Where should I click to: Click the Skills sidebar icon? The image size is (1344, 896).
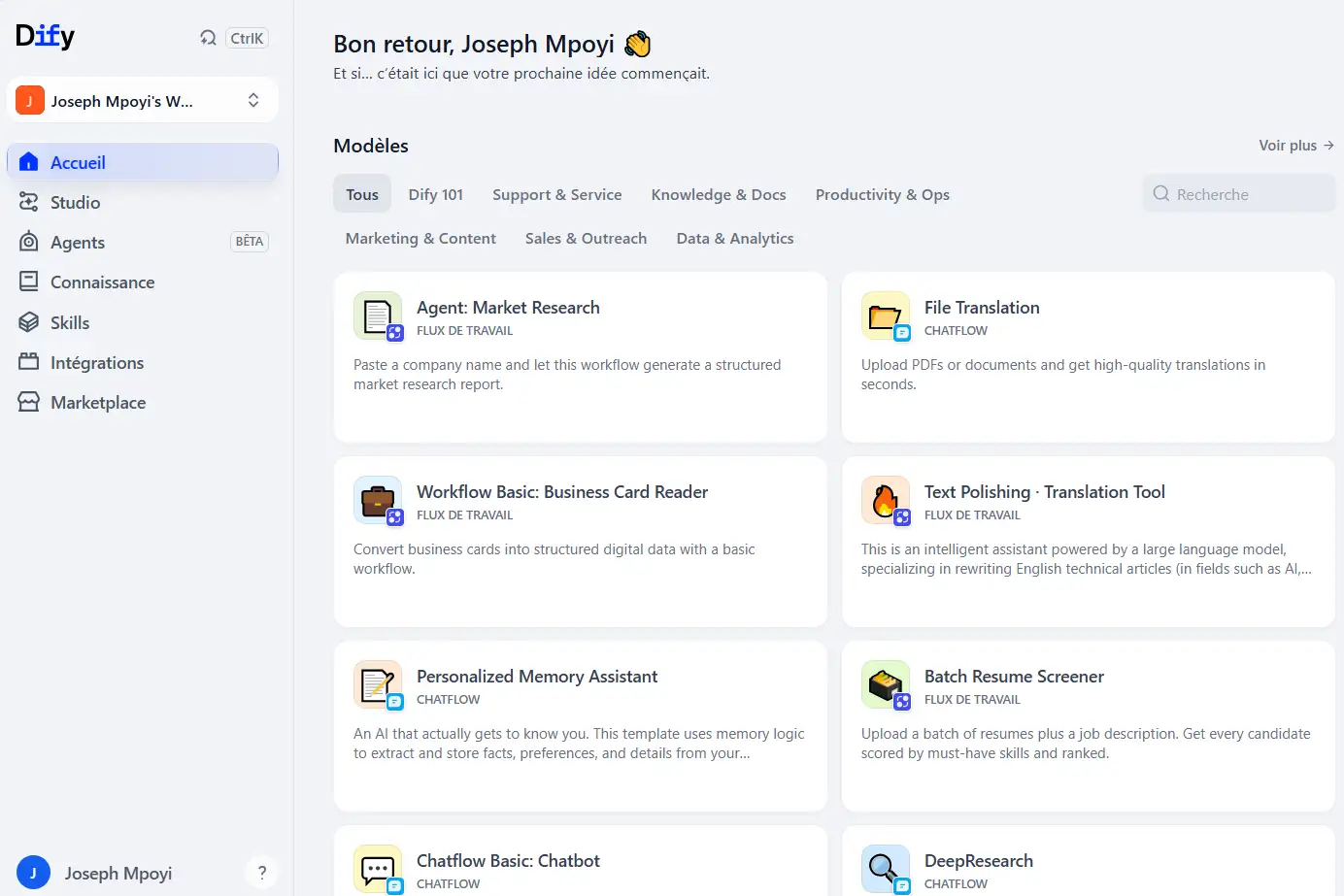pos(29,322)
